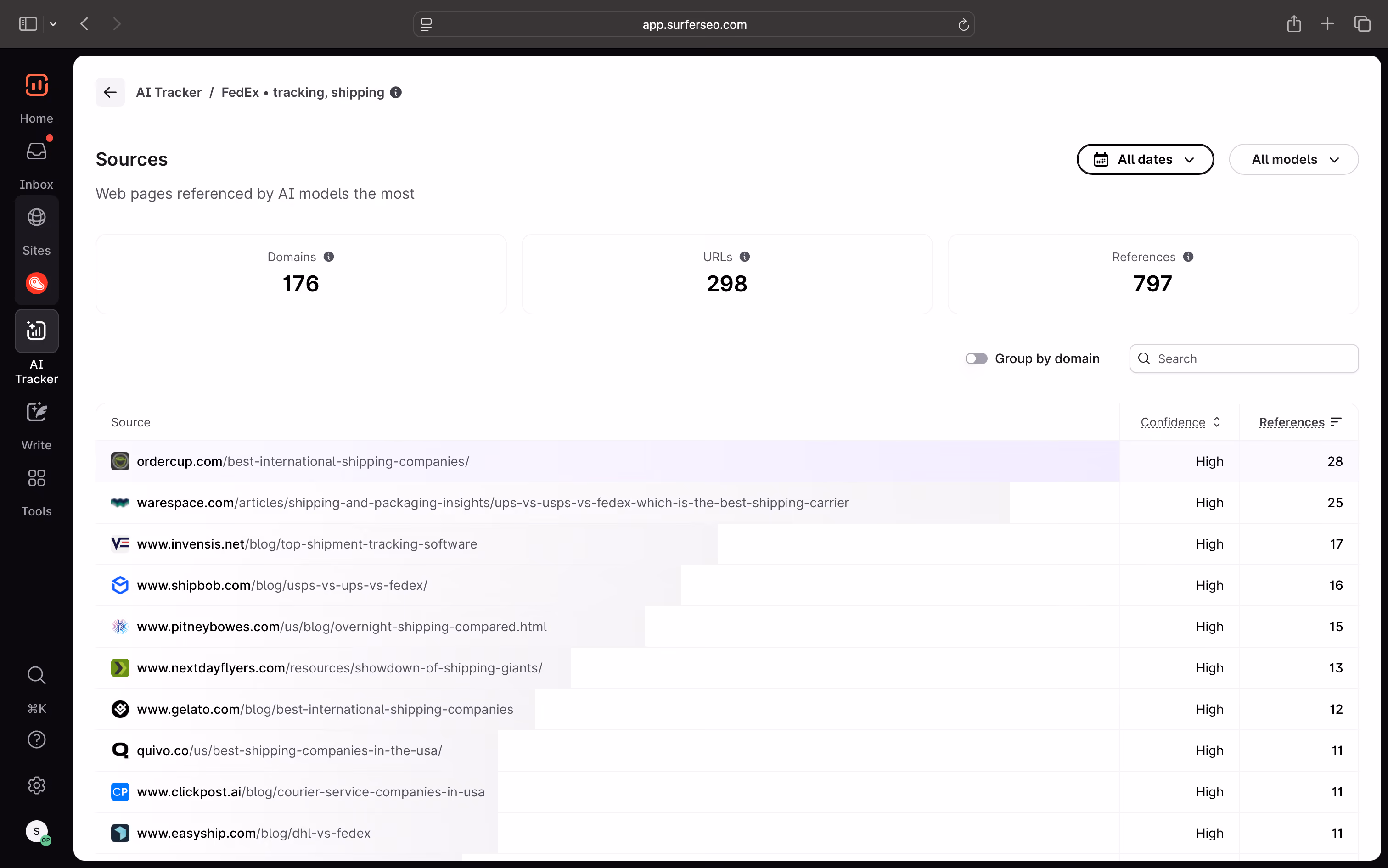This screenshot has height=868, width=1388.
Task: Click the ⌘K shortcut label in sidebar
Action: [x=36, y=708]
